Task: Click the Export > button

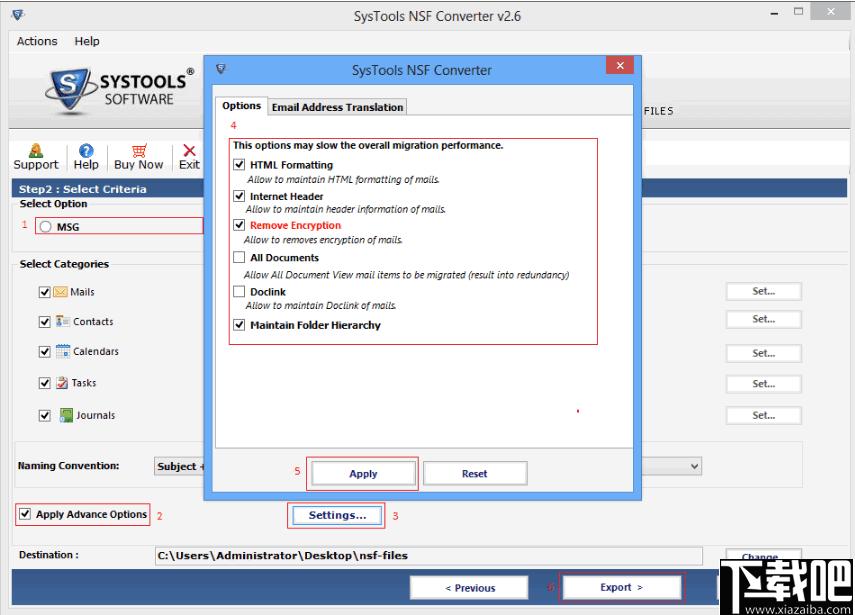Action: [x=622, y=587]
